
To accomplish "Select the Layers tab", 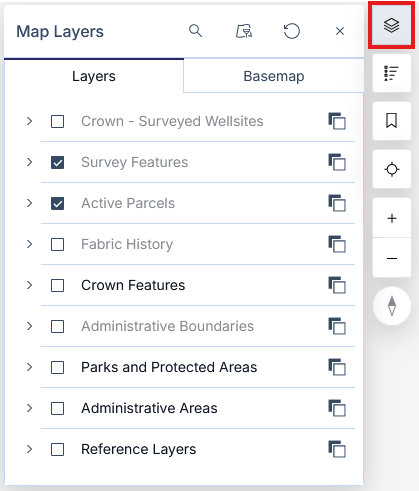I will click(x=94, y=76).
